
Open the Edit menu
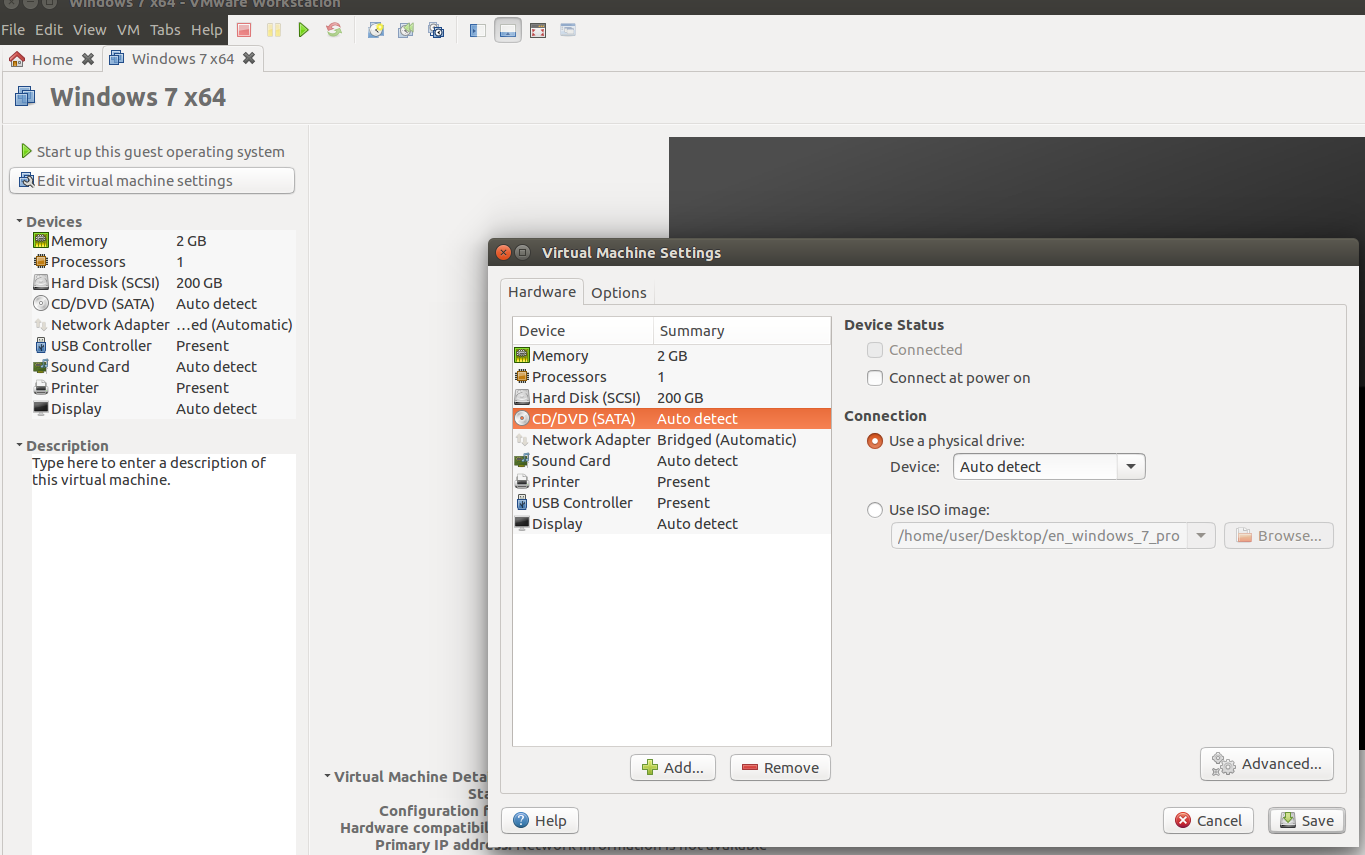[49, 30]
